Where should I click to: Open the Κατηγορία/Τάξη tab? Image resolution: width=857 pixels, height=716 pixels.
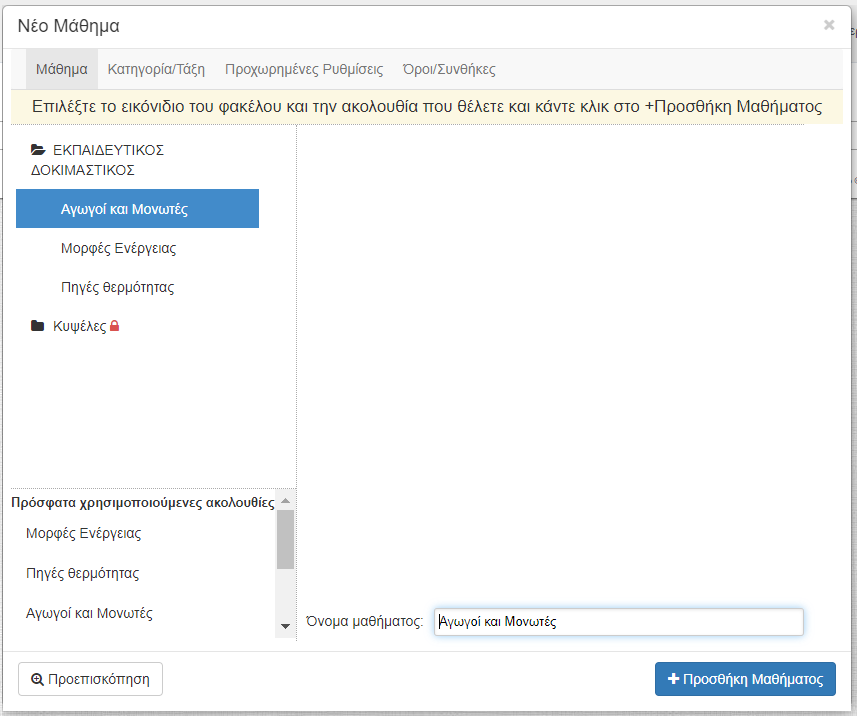point(156,69)
